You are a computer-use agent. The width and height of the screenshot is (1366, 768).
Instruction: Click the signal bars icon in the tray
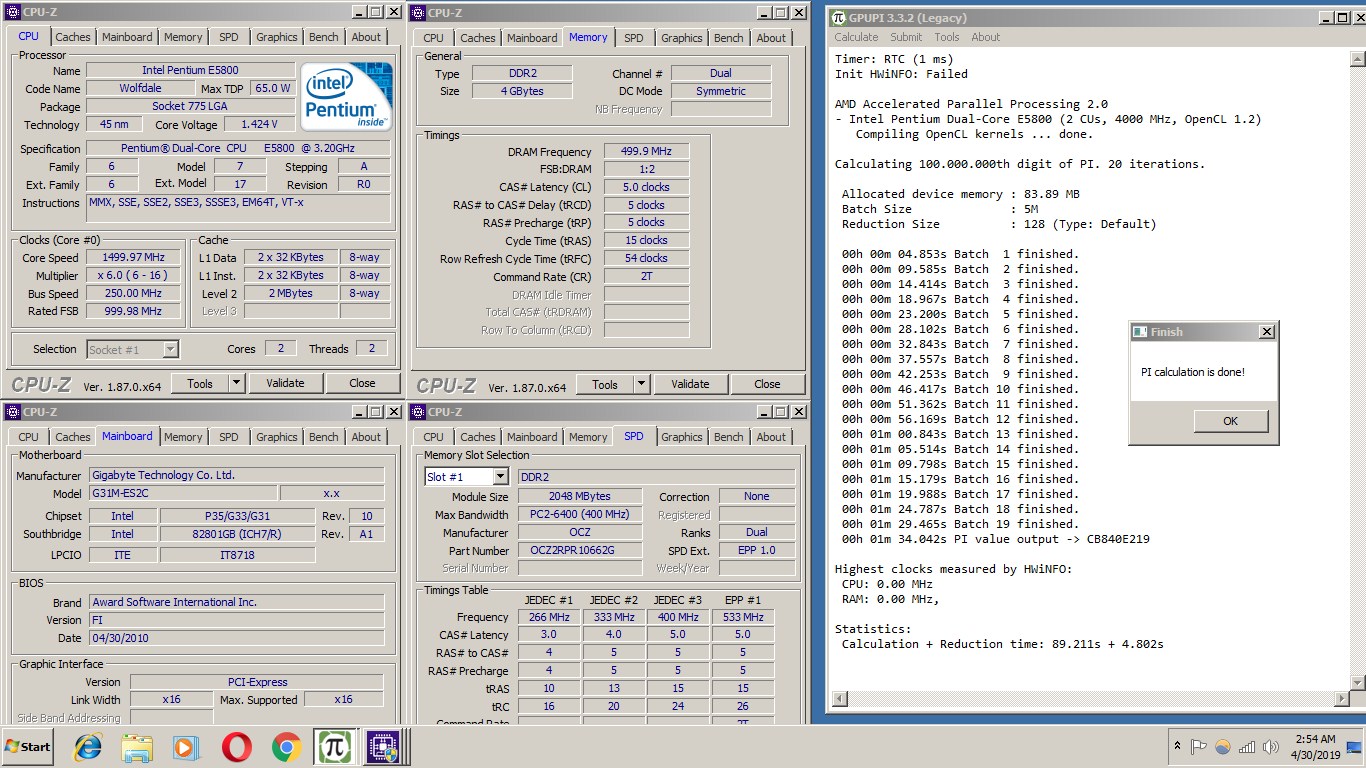click(1247, 747)
